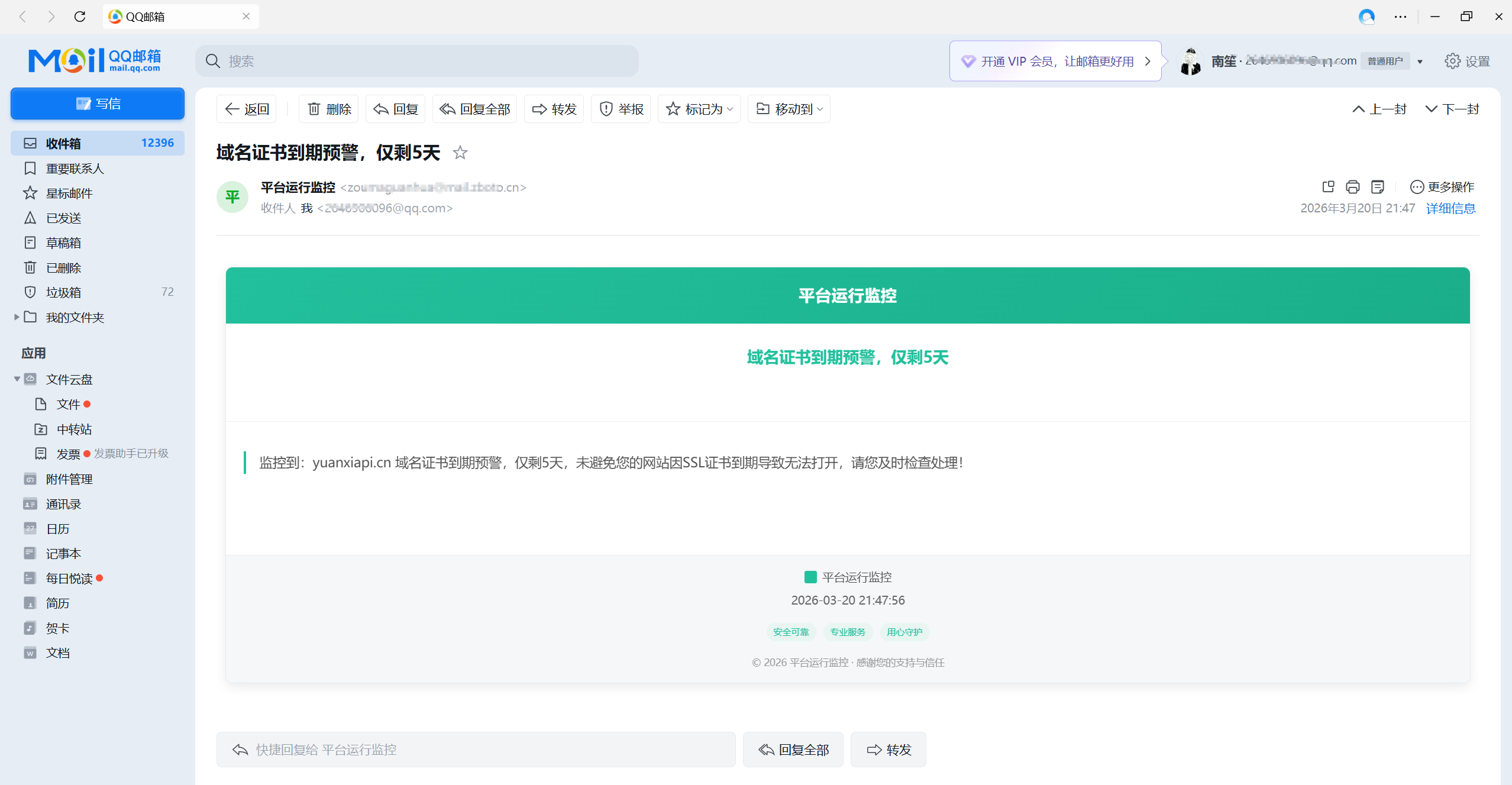Open the 移动到 dropdown
The width and height of the screenshot is (1512, 785).
click(x=789, y=109)
